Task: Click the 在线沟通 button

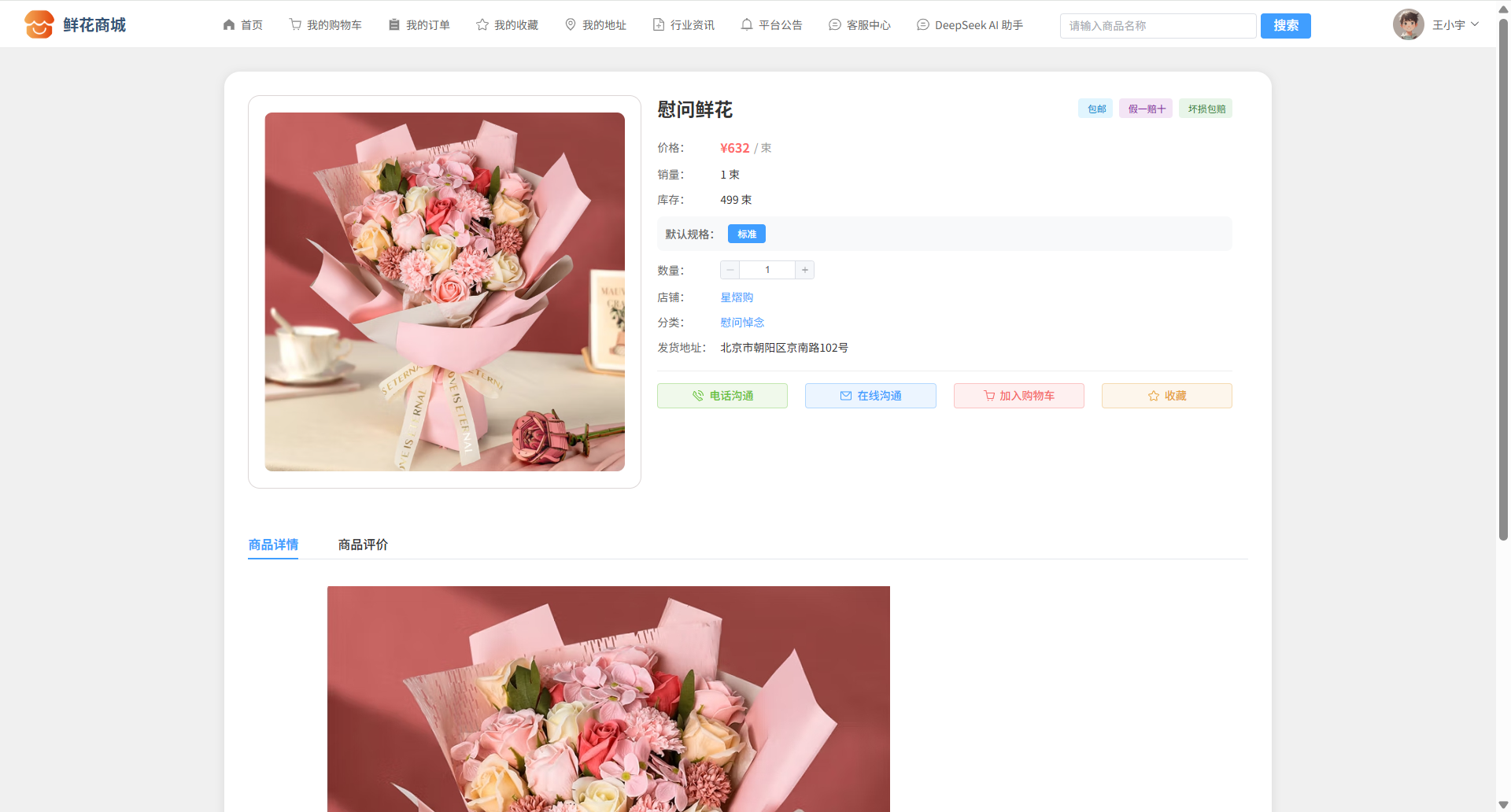Action: click(x=870, y=396)
